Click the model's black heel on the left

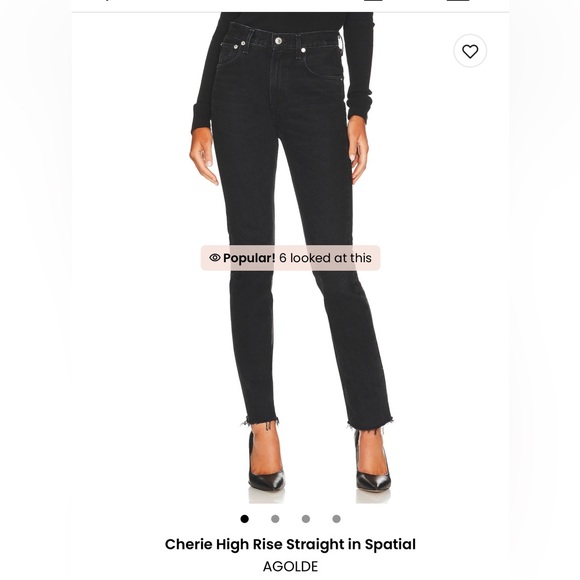(266, 466)
